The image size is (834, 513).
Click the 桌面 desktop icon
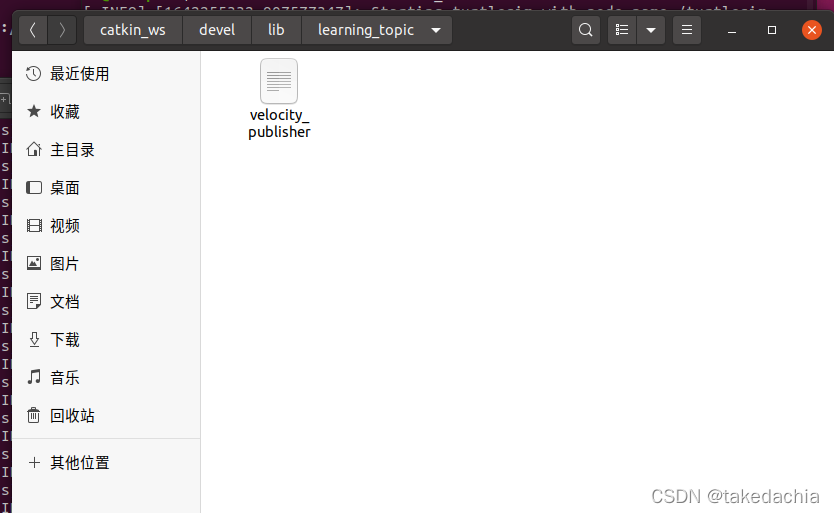(34, 187)
